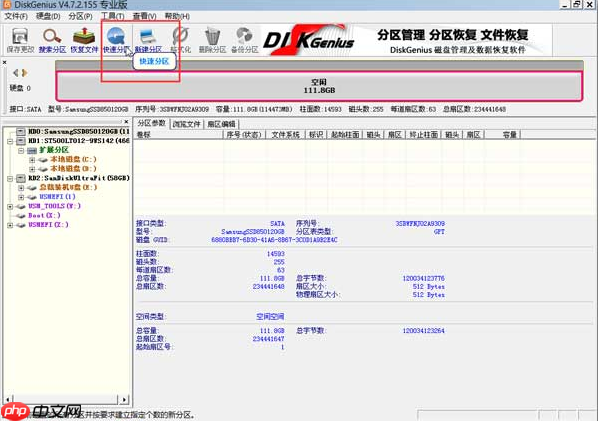Close the disk tree panel with its x

click(x=126, y=122)
